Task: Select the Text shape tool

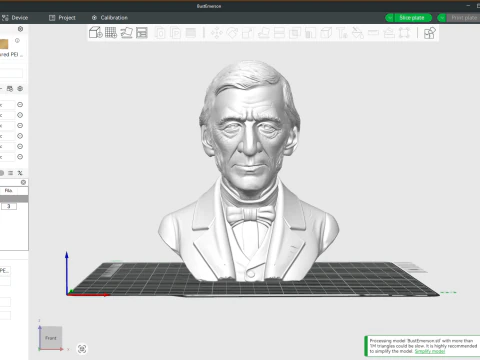Action: 342,33
